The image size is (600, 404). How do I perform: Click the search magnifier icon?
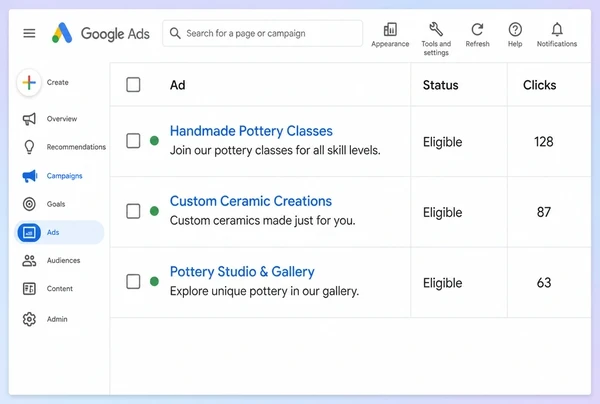(175, 33)
